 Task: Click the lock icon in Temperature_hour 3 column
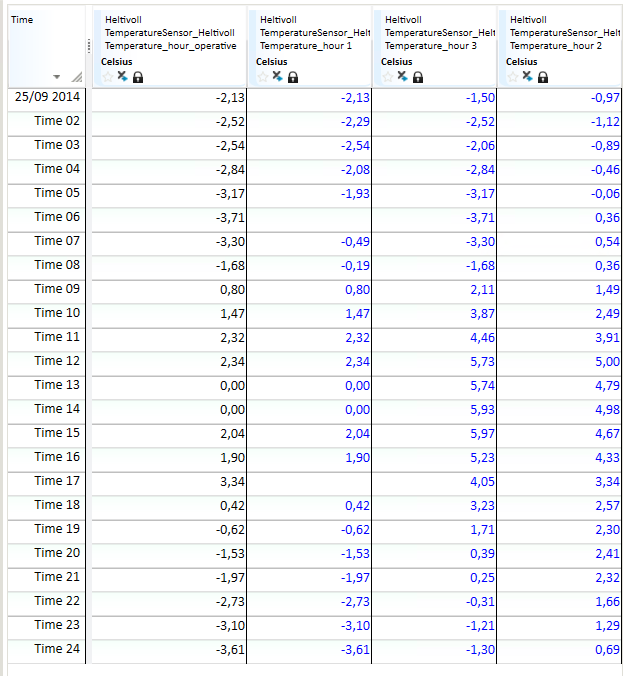pyautogui.click(x=418, y=77)
